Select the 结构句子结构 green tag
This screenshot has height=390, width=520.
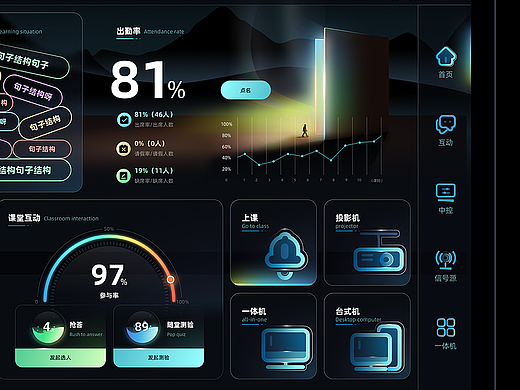coord(32,170)
